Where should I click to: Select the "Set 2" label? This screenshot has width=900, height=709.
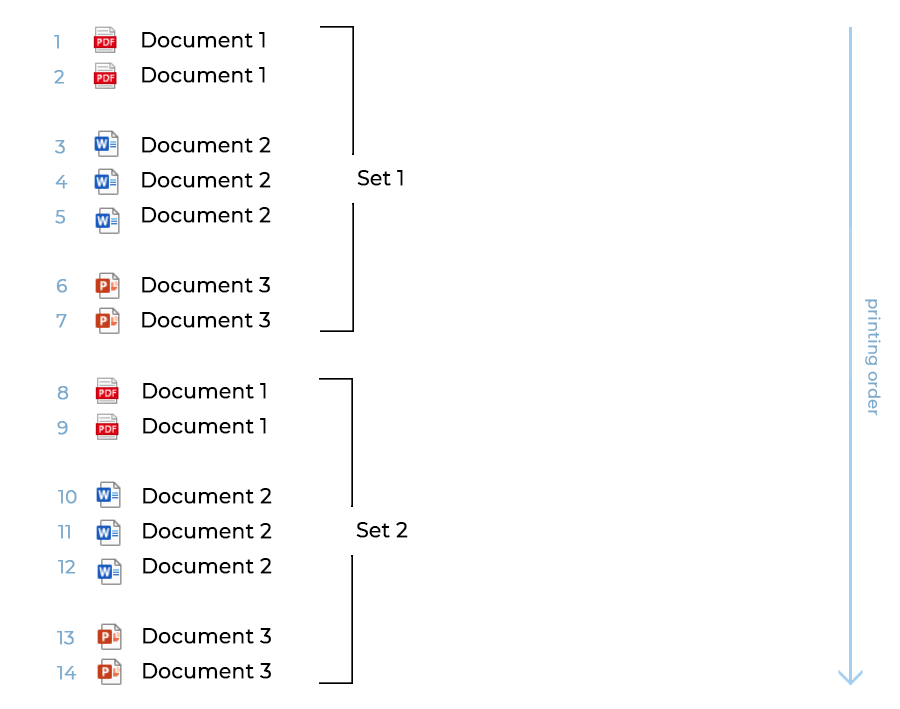coord(381,530)
